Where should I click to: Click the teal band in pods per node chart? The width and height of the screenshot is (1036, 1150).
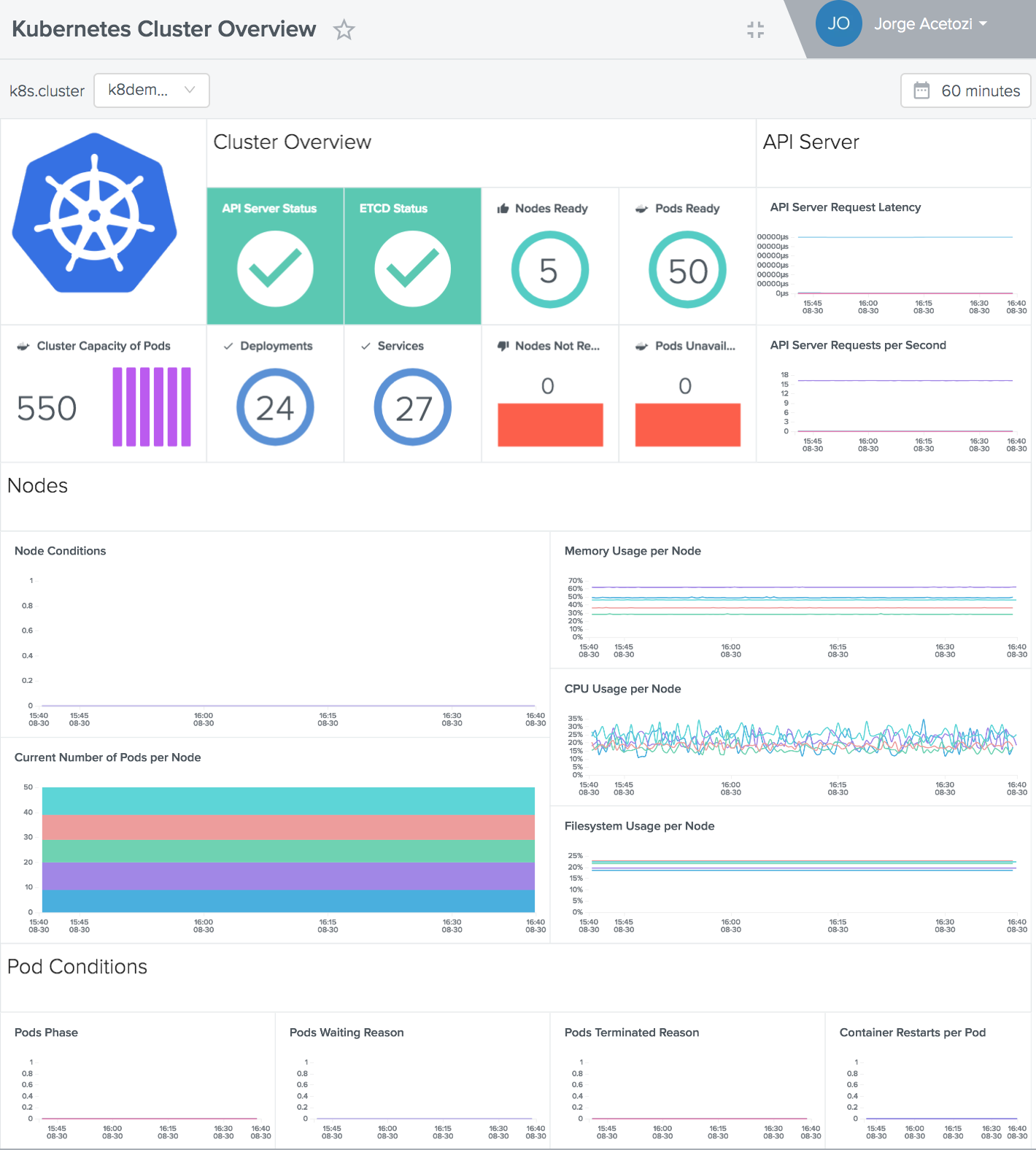(x=288, y=801)
